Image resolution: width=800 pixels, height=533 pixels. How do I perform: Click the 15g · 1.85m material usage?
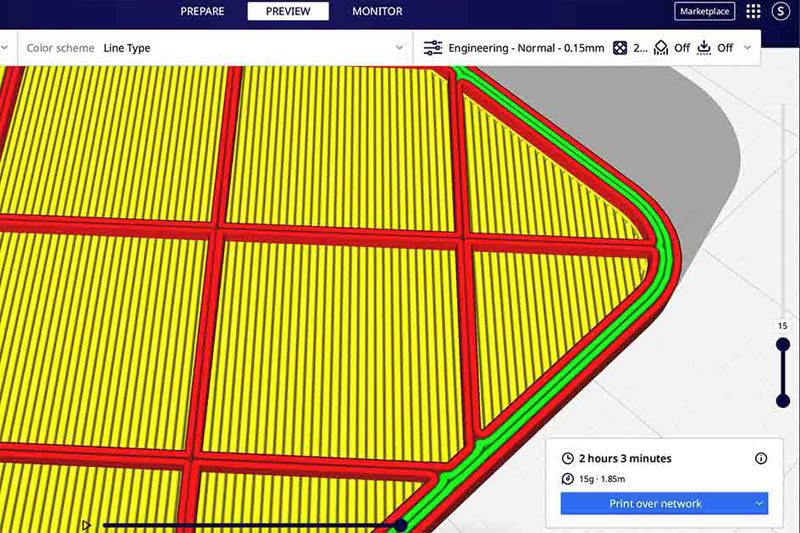[602, 479]
